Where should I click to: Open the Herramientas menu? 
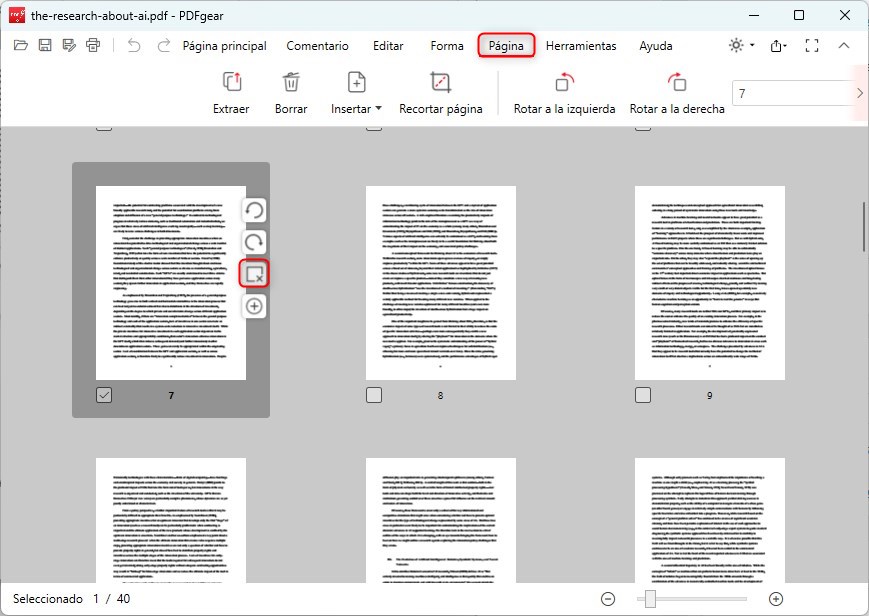[x=581, y=46]
